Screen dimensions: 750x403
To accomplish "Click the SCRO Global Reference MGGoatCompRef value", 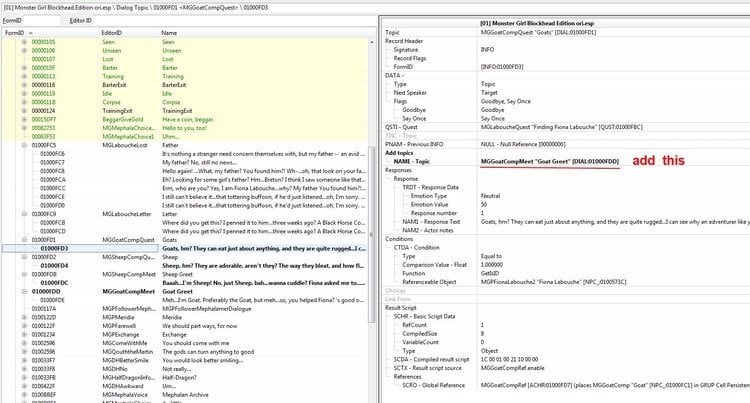I will pyautogui.click(x=615, y=385).
